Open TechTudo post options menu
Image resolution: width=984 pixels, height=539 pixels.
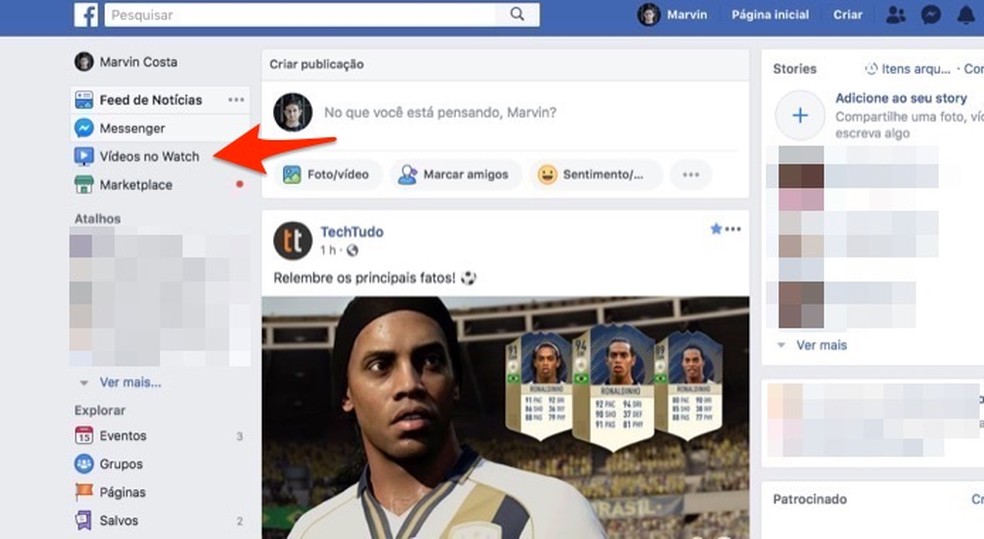pos(732,229)
